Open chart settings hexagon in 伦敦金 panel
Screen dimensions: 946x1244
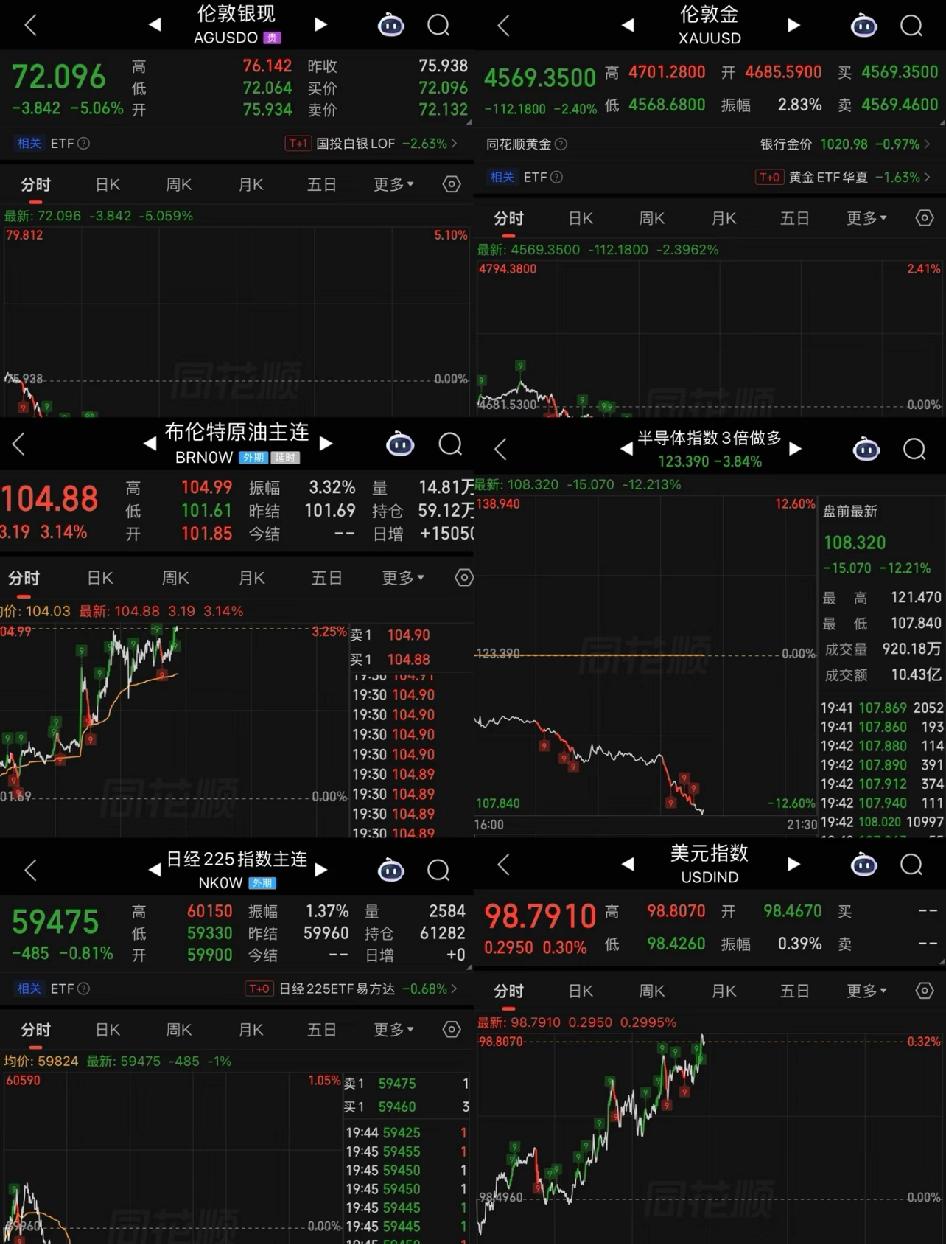coord(924,218)
